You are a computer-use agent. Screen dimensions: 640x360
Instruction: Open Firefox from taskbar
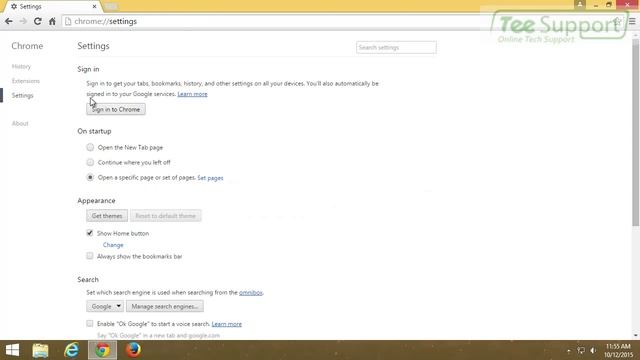(x=133, y=350)
